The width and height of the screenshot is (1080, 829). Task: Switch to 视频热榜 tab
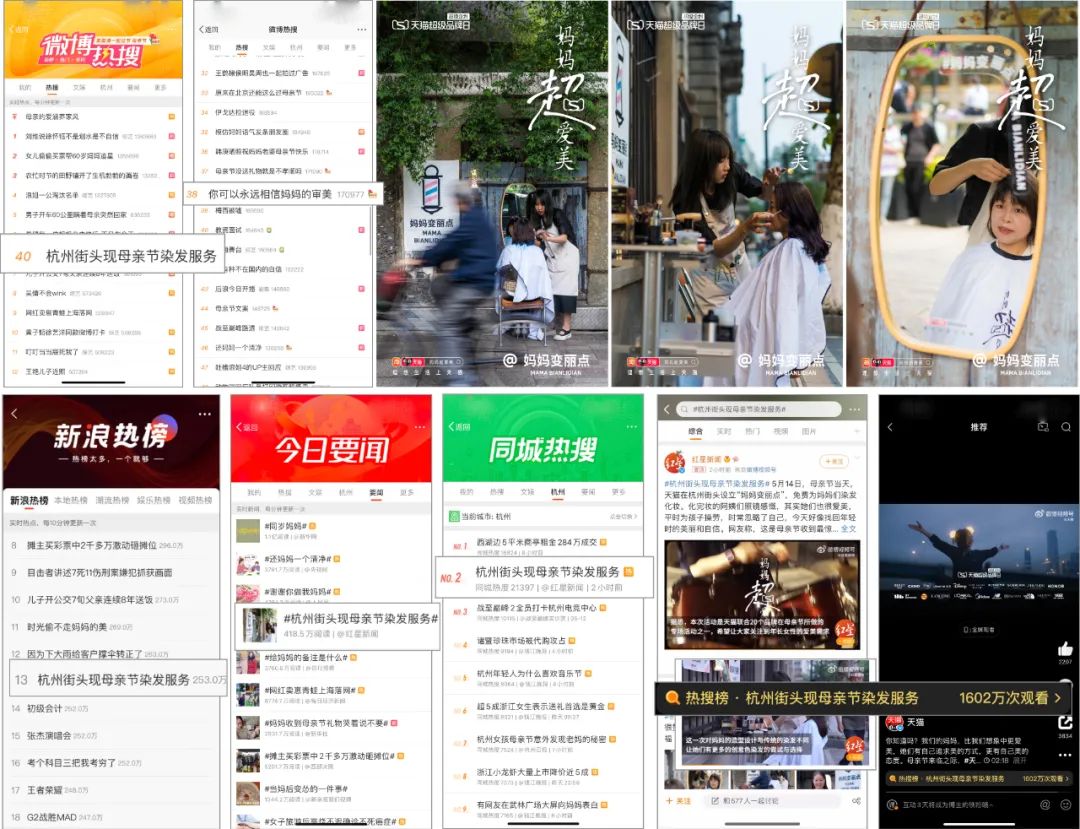195,500
